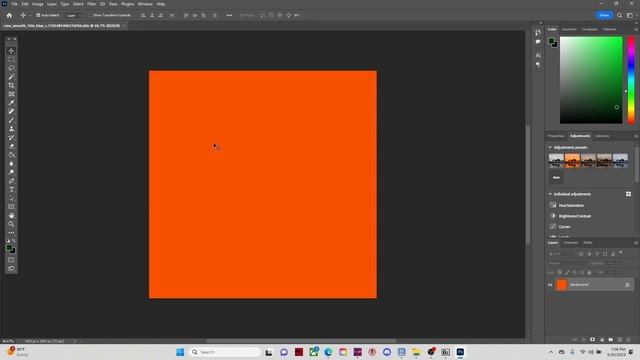This screenshot has width=640, height=360.
Task: Add a layer mask in Layers panel
Action: pyautogui.click(x=593, y=340)
